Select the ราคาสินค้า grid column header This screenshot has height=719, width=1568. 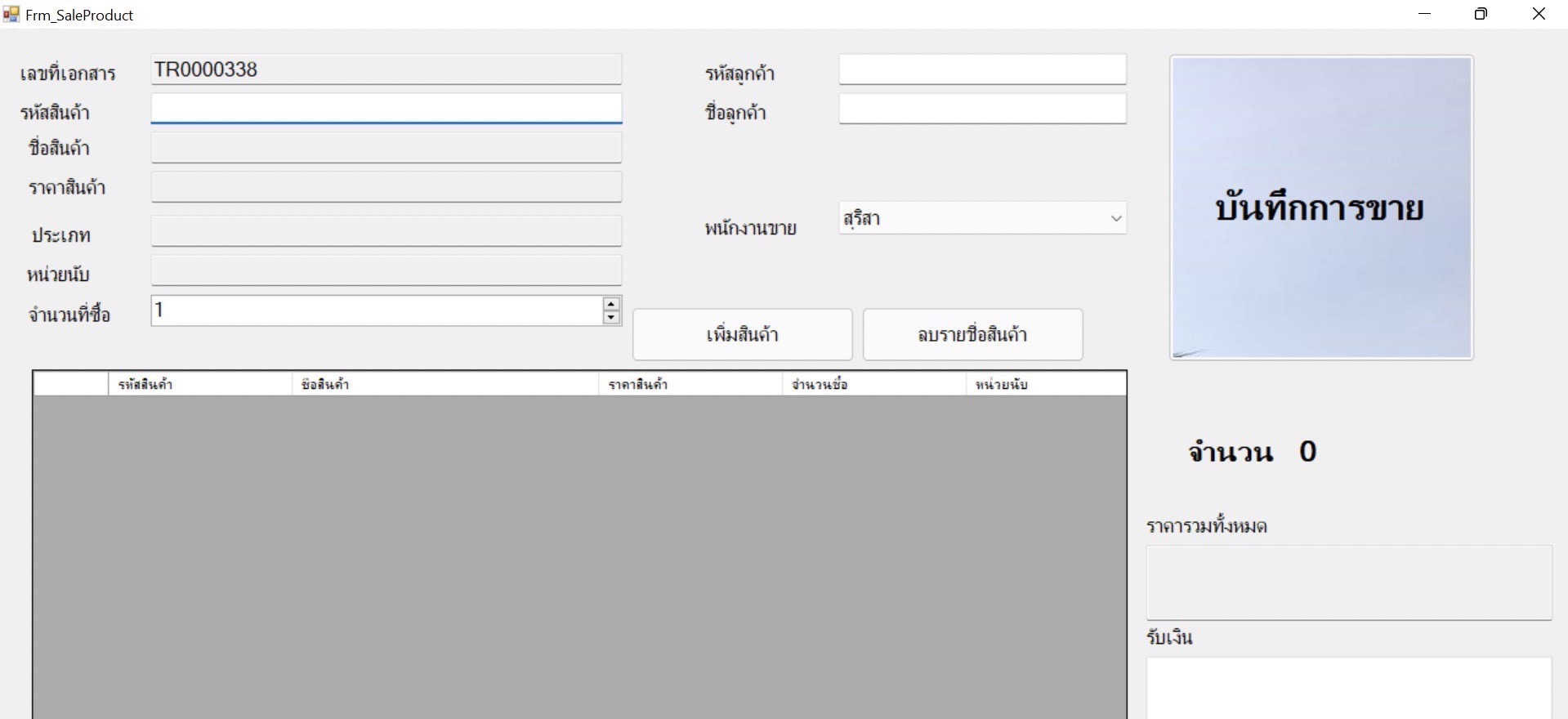click(x=690, y=384)
